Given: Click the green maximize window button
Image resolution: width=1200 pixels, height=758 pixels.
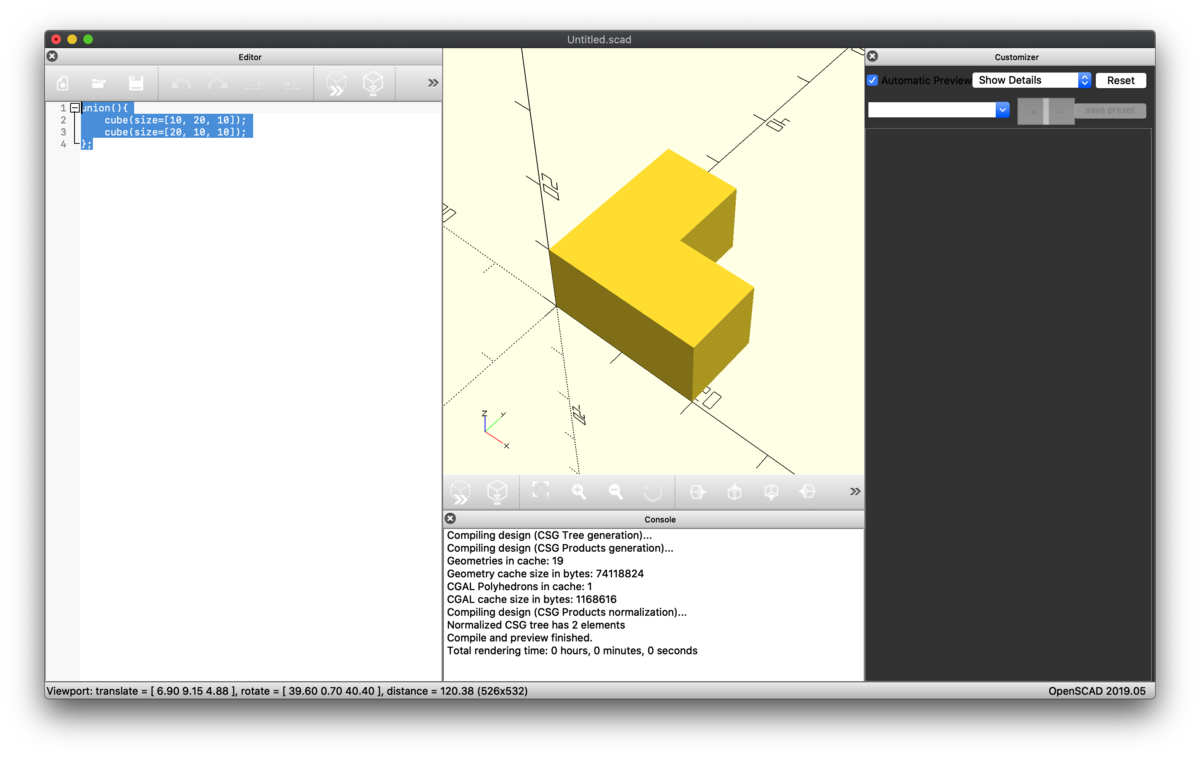Looking at the screenshot, I should 88,39.
